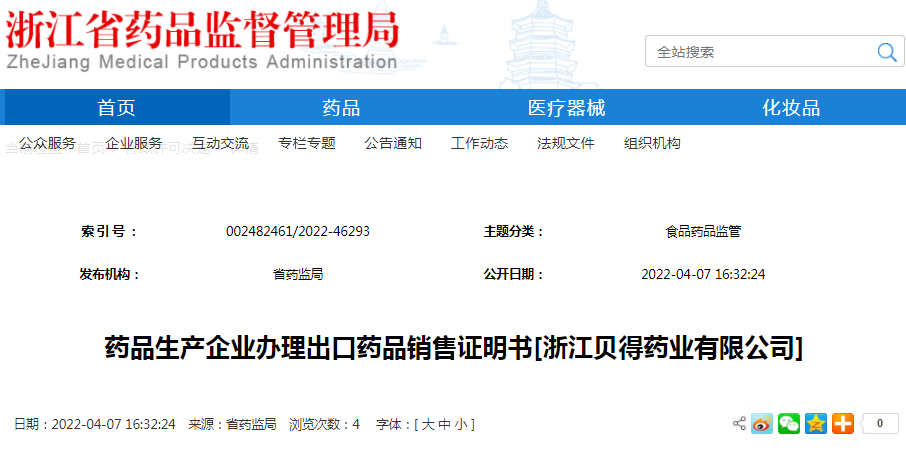The width and height of the screenshot is (906, 462).
Task: Open the 法规文件 submenu item
Action: point(566,143)
